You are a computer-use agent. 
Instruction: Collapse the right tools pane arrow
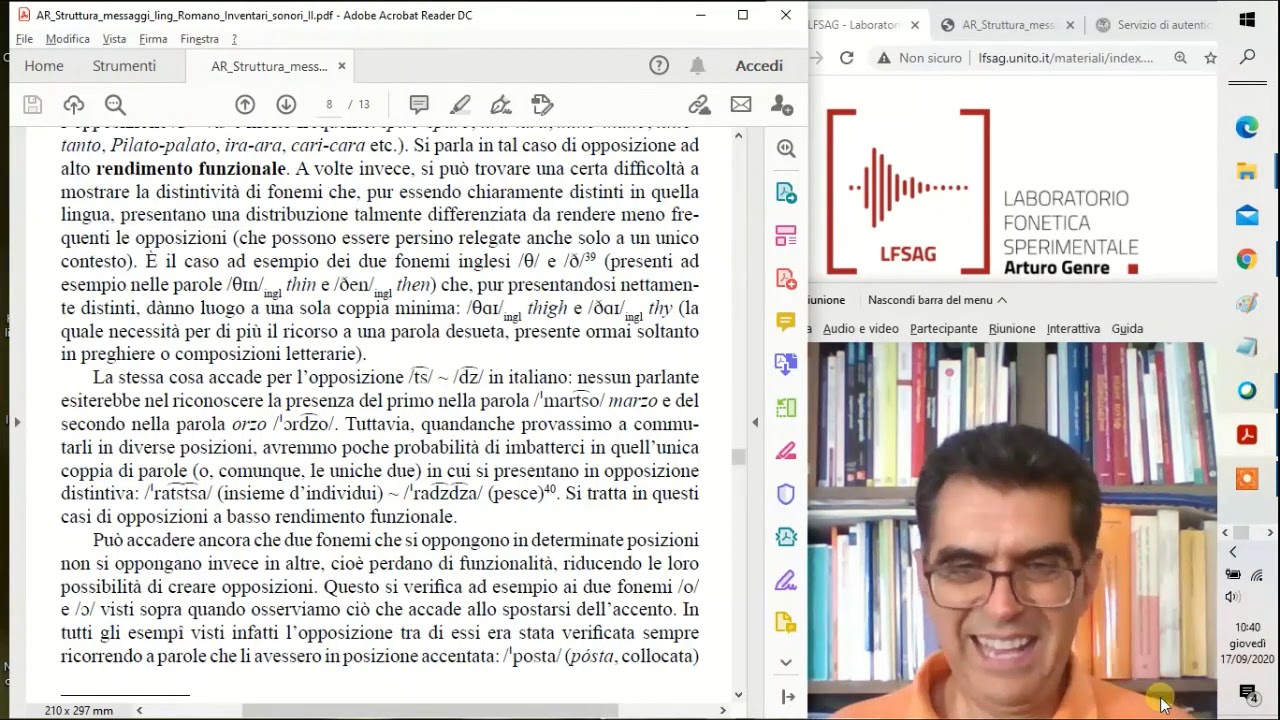pos(788,697)
